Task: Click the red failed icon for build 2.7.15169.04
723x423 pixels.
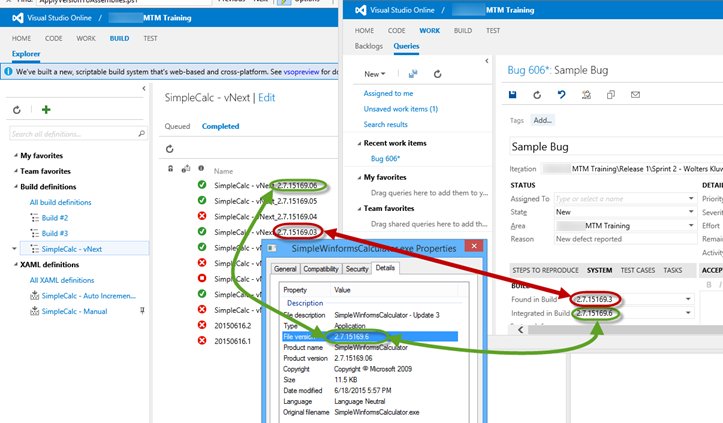Action: [x=202, y=216]
